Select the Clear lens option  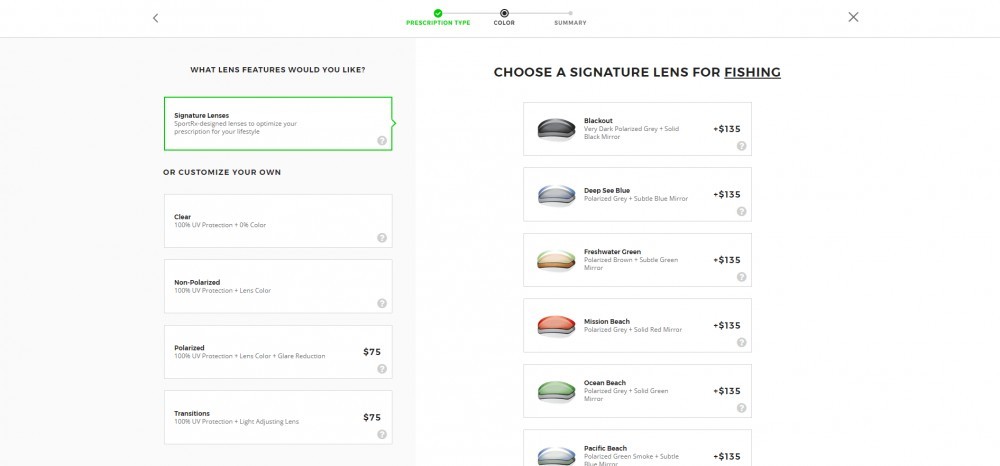[x=278, y=221]
